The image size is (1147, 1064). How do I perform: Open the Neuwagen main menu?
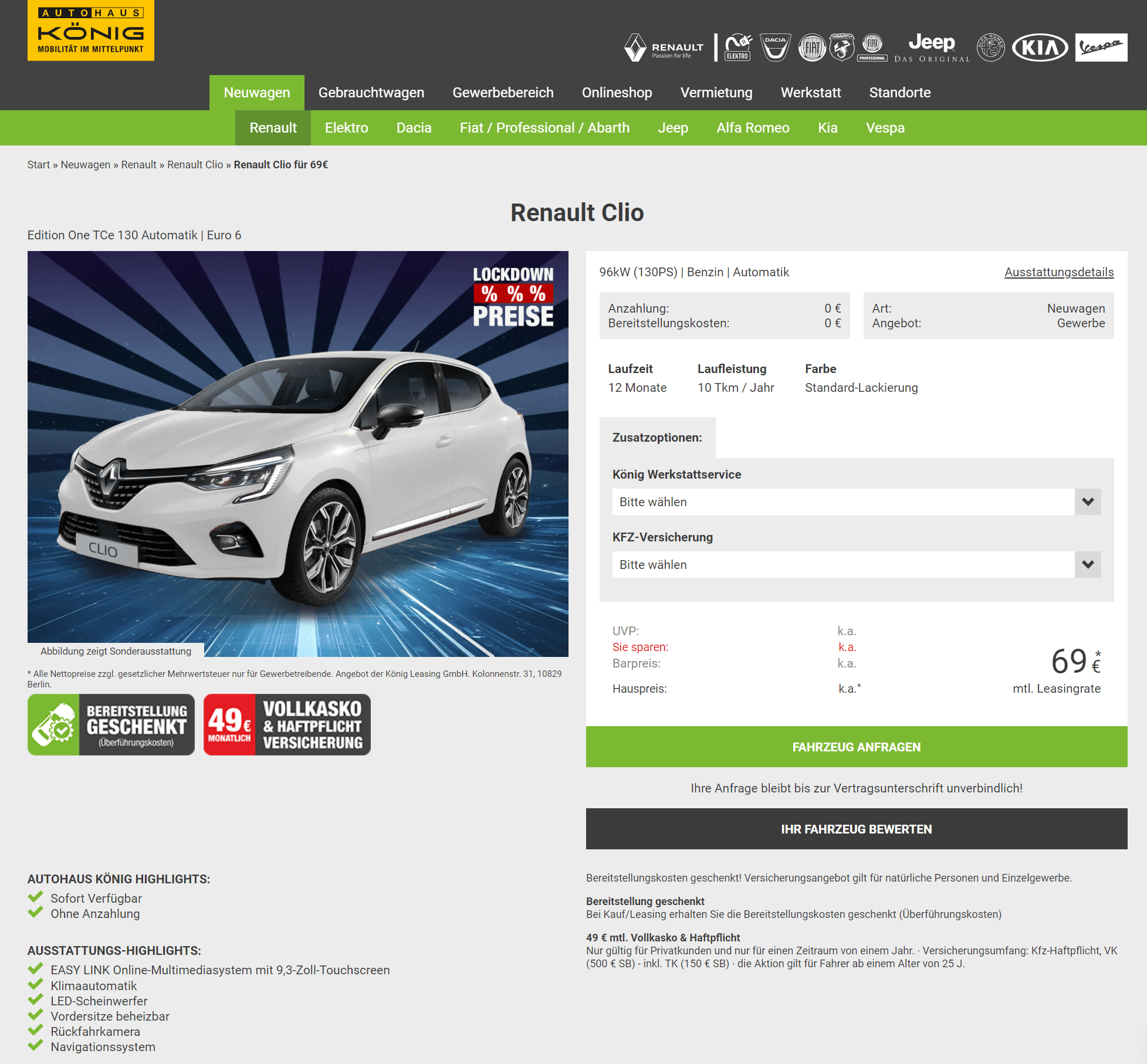pyautogui.click(x=257, y=93)
